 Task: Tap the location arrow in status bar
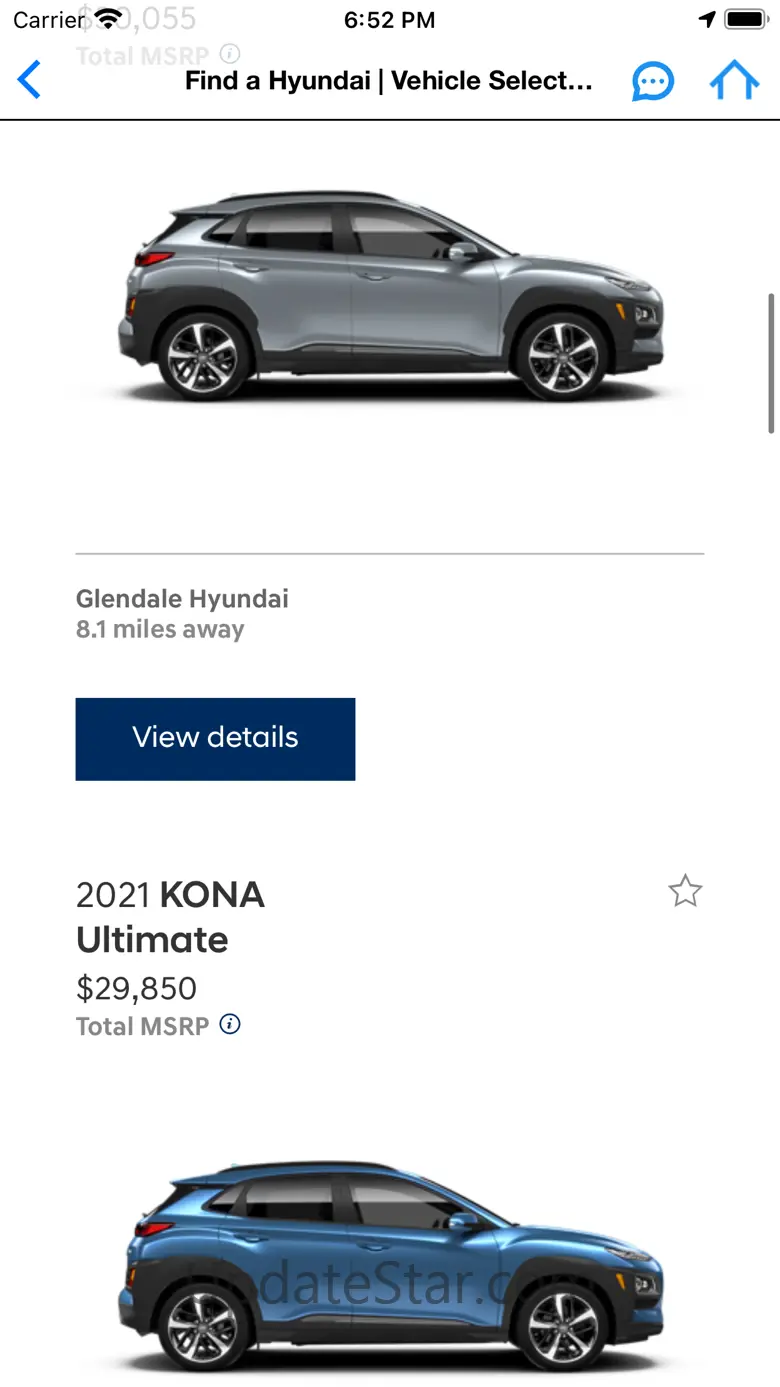(x=707, y=19)
